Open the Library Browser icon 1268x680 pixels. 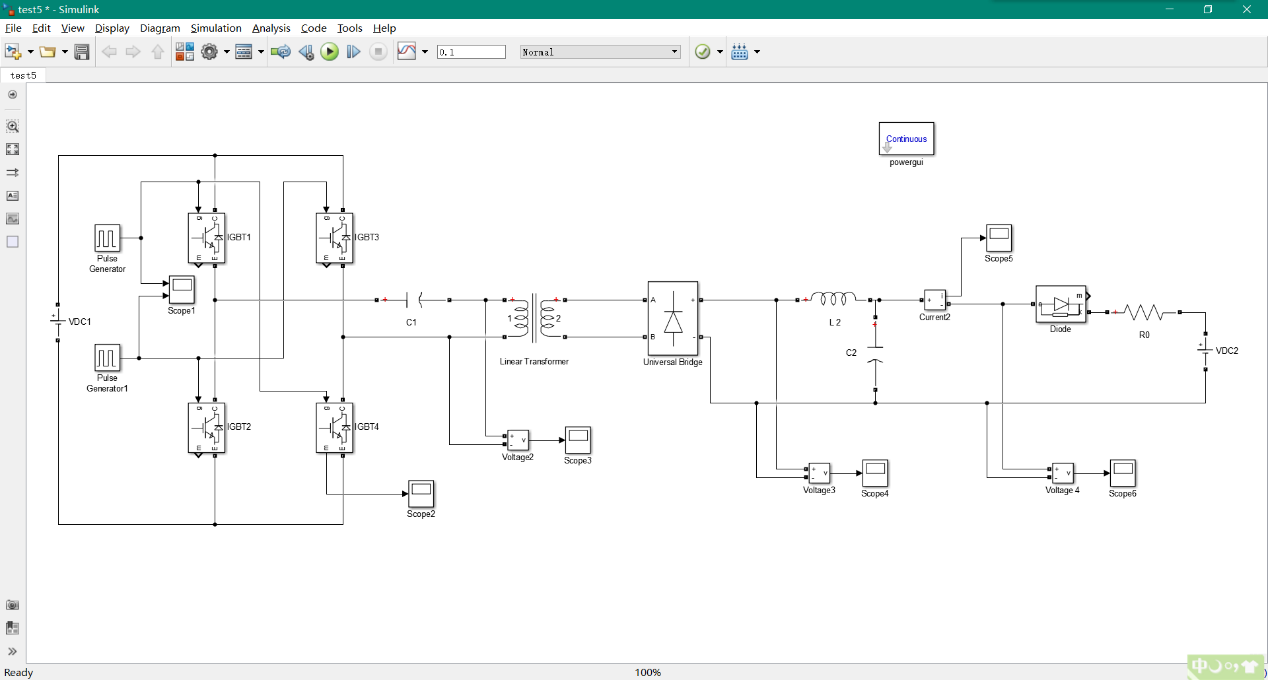point(185,52)
